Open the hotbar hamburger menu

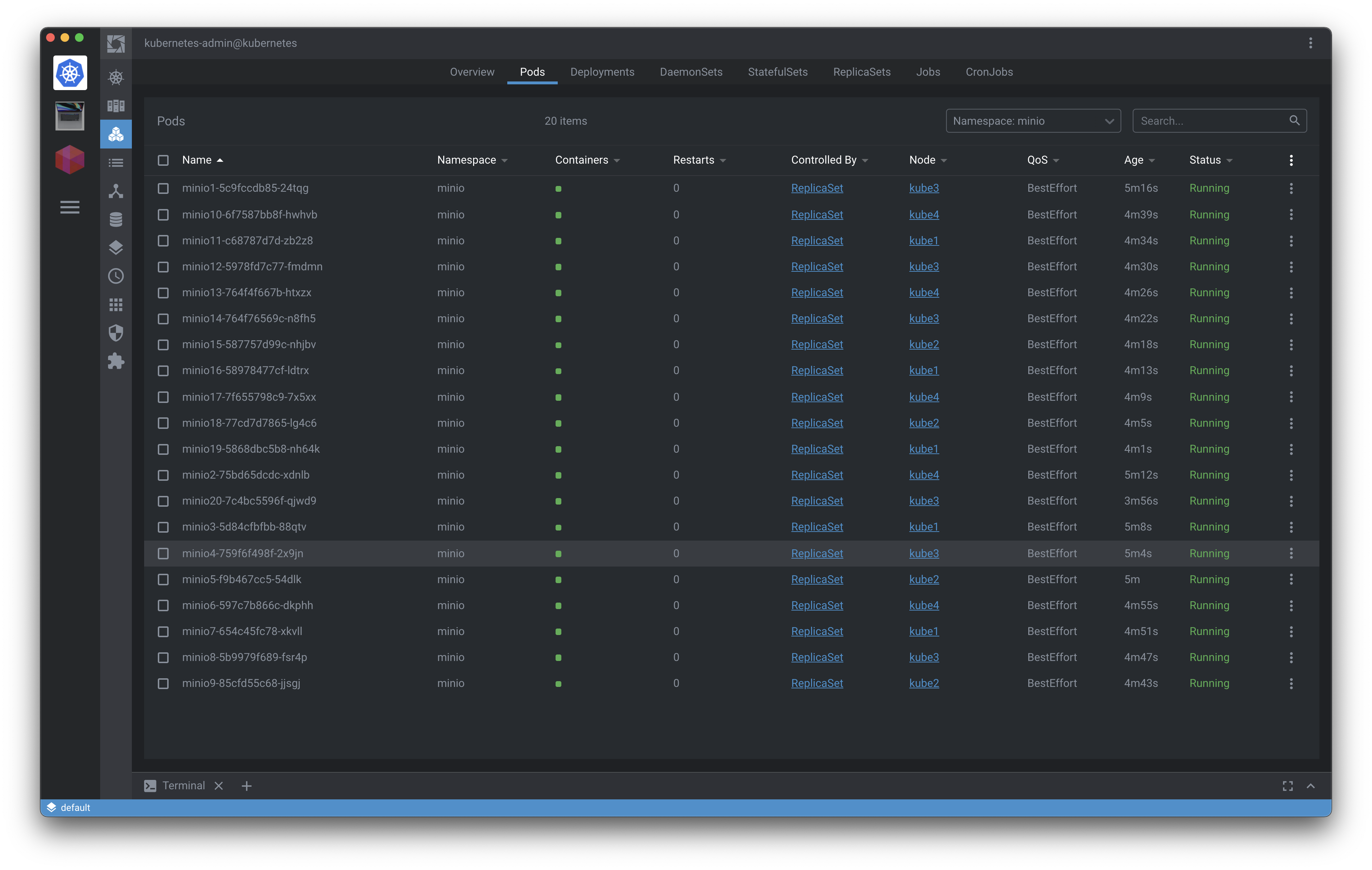click(70, 207)
